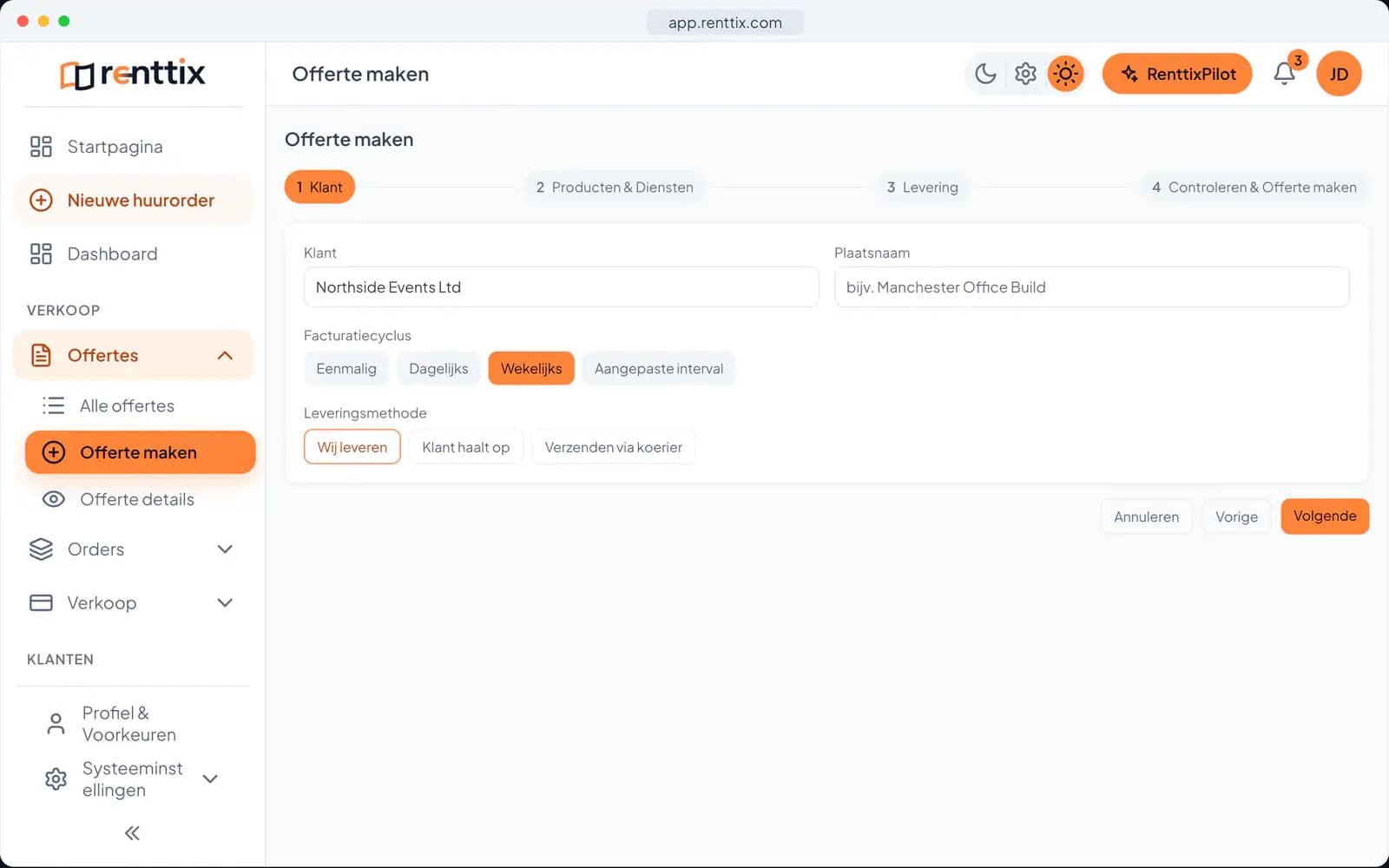The height and width of the screenshot is (868, 1389).
Task: Focus the Plaatsnaam input field
Action: [x=1091, y=287]
